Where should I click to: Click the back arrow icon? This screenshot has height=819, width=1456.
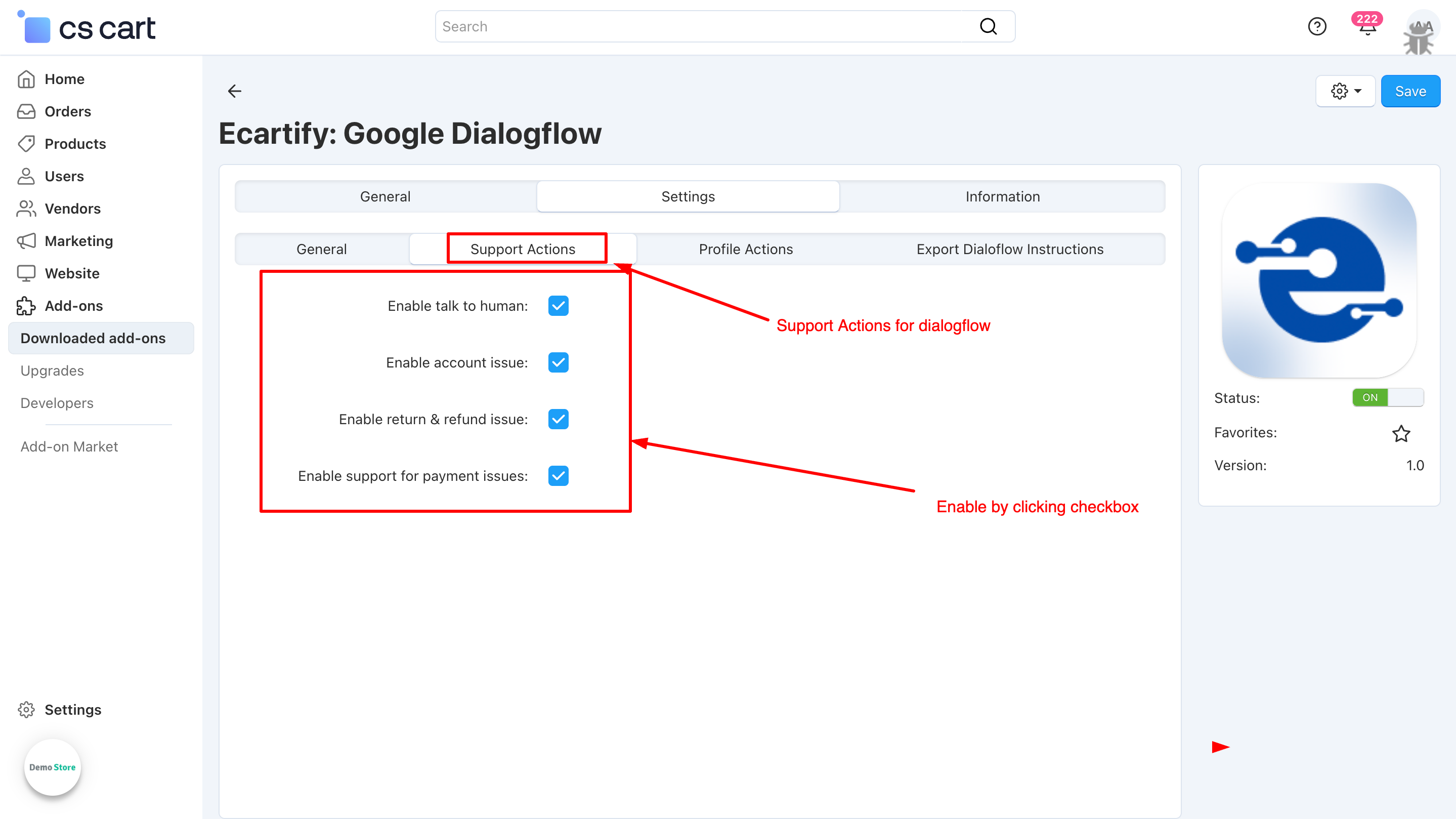pos(234,91)
